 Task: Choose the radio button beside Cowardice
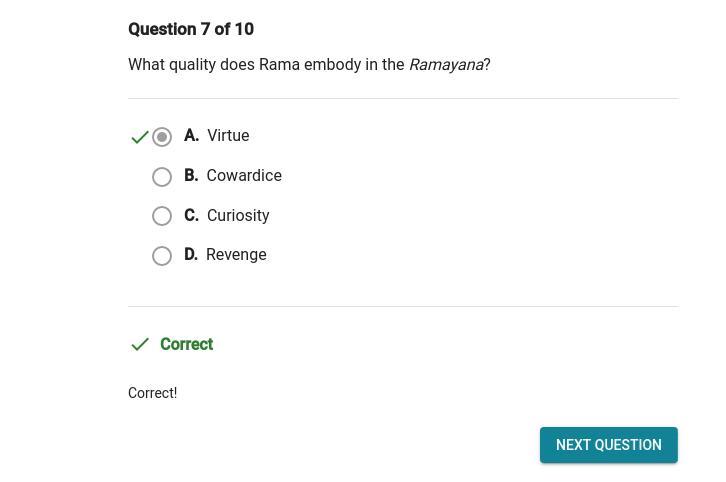click(162, 177)
